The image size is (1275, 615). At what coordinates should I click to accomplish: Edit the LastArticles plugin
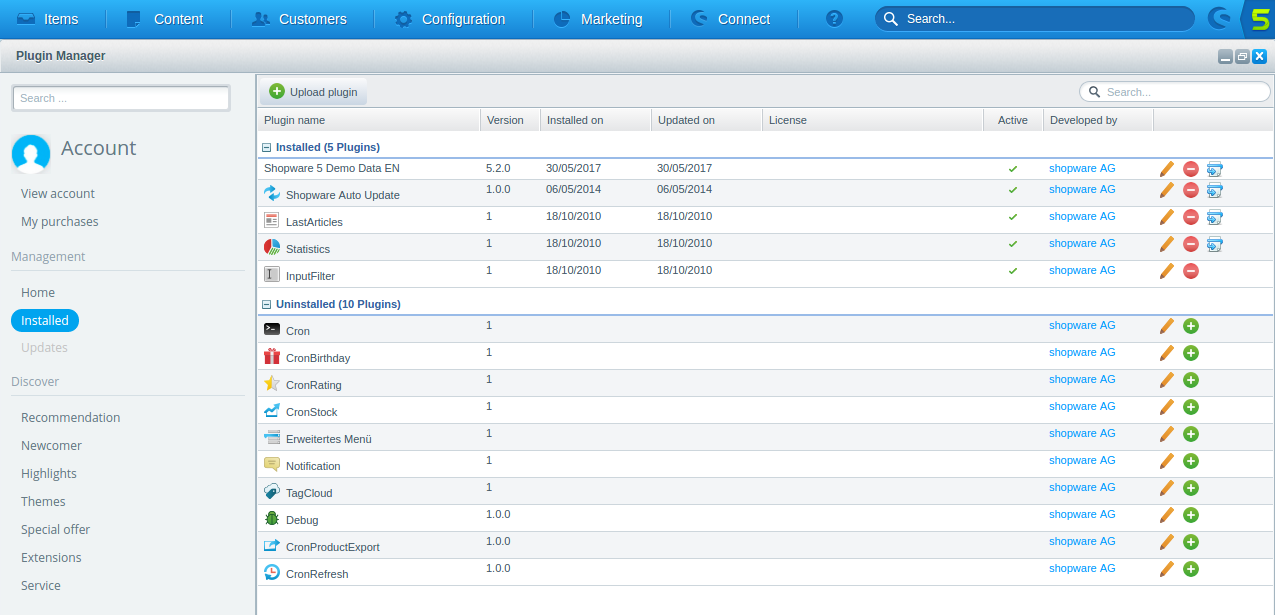click(x=1167, y=217)
